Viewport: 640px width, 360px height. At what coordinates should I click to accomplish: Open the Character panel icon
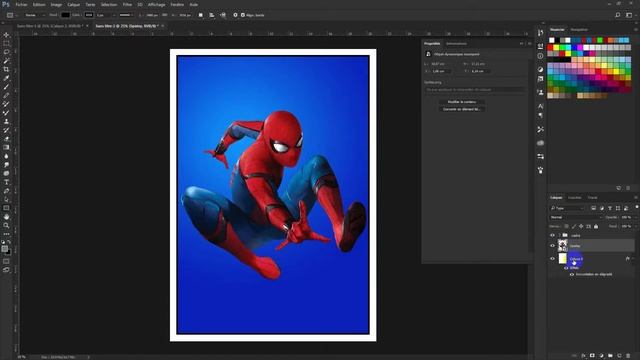[540, 106]
